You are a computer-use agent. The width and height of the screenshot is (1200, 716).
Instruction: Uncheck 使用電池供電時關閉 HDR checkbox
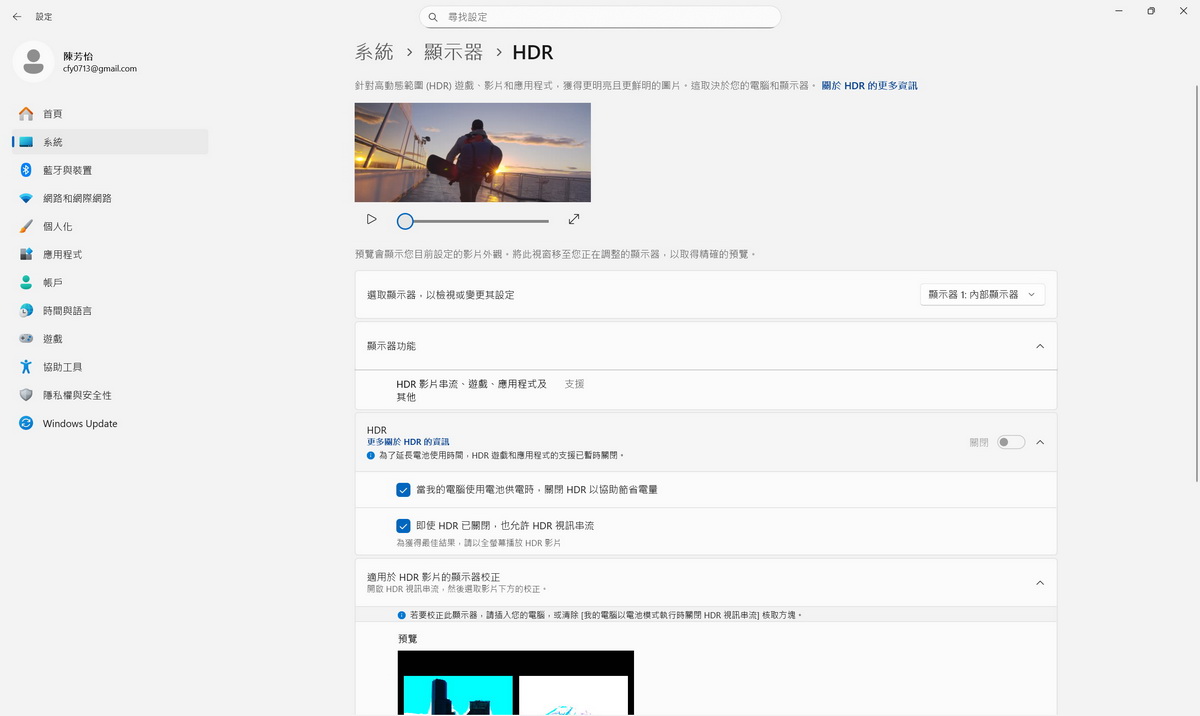[403, 490]
